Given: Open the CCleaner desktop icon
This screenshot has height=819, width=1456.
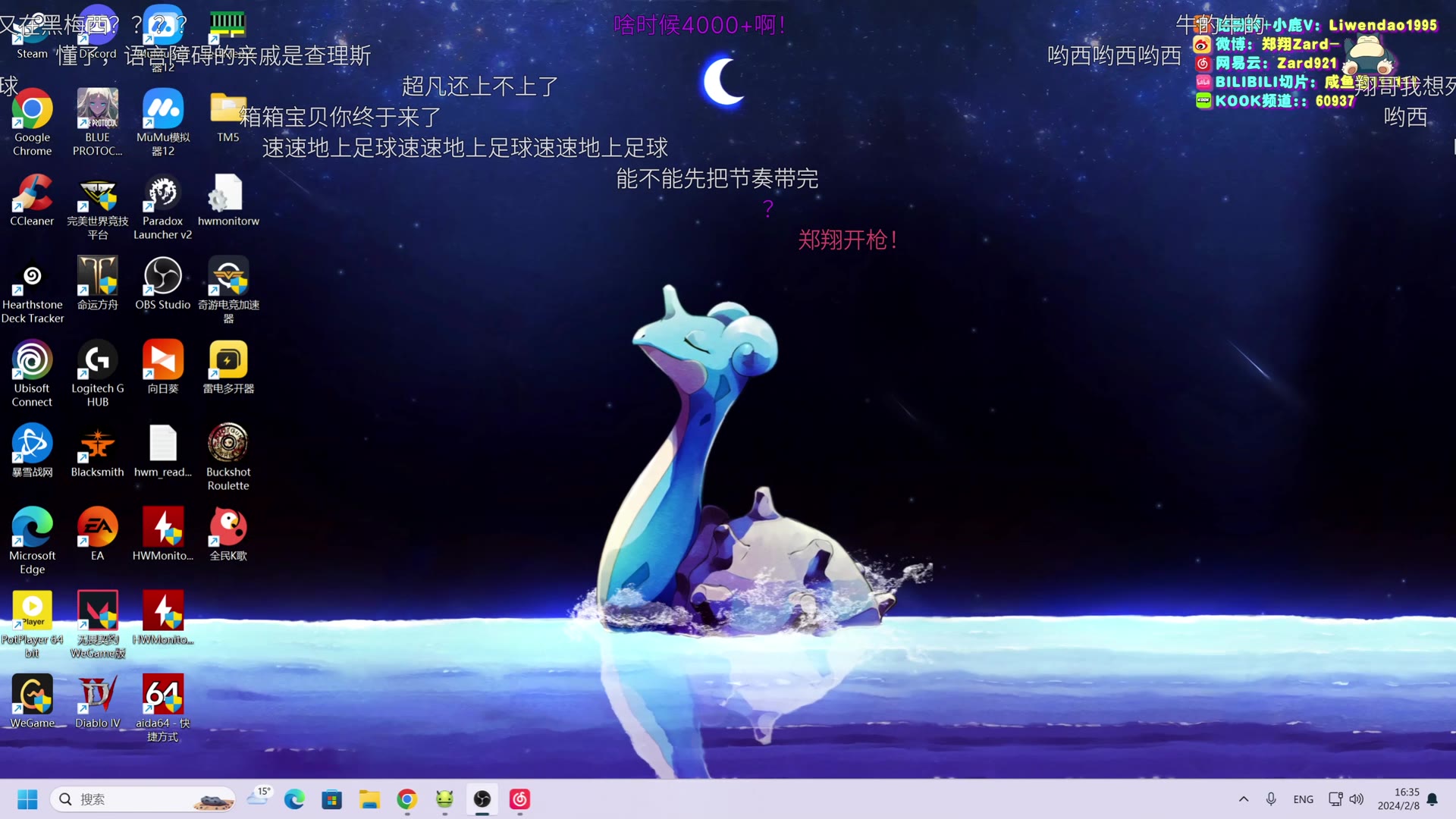Looking at the screenshot, I should coord(32,194).
